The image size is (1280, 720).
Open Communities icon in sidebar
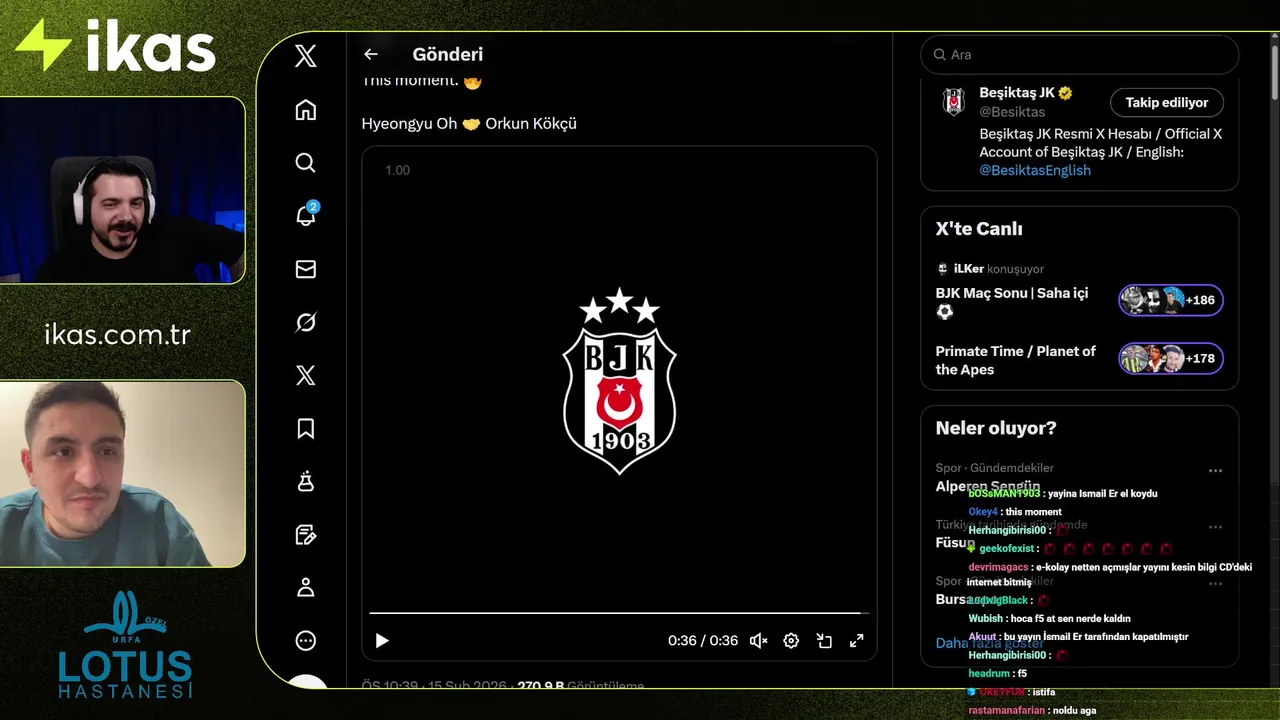click(306, 482)
